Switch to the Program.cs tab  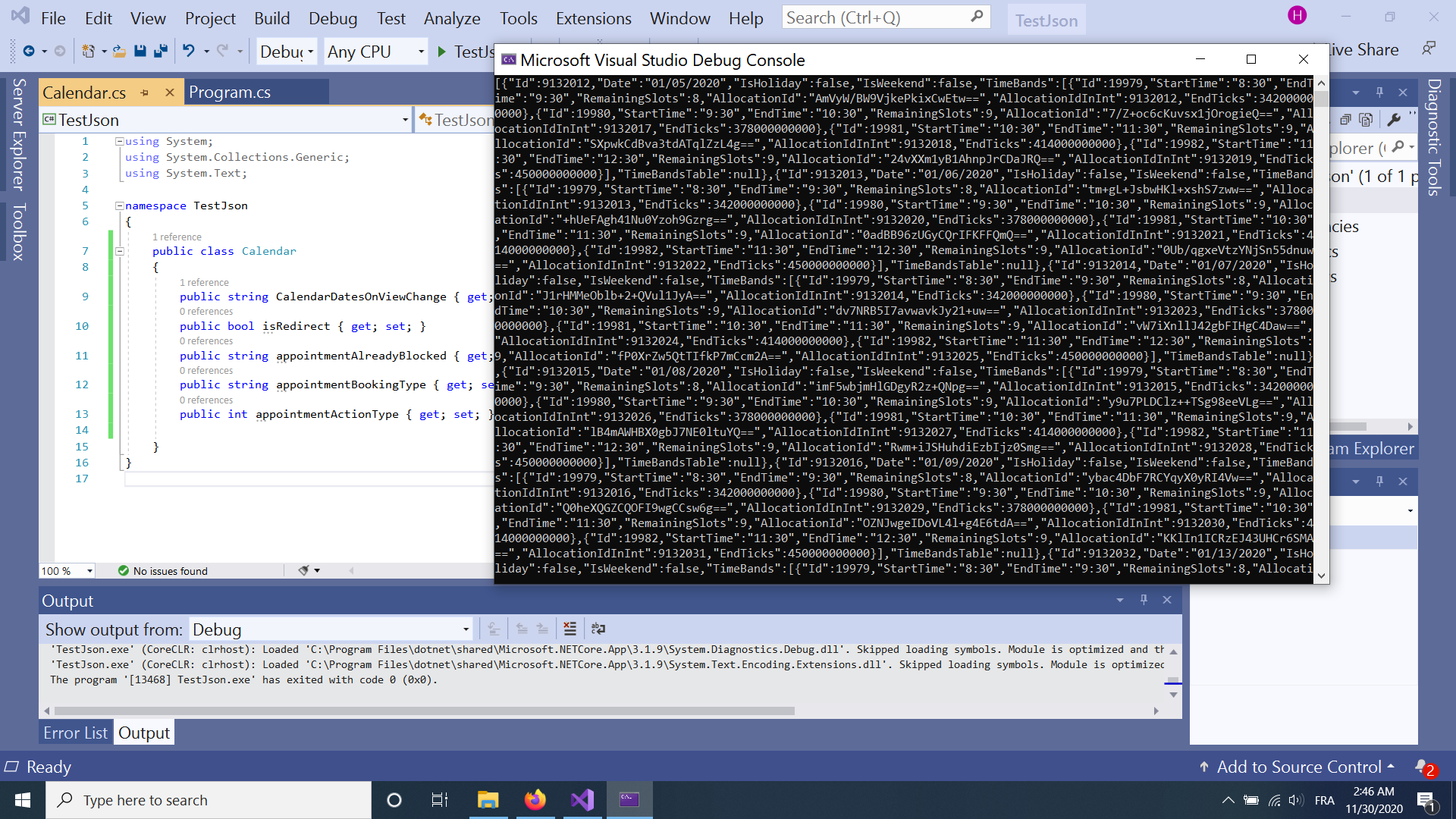230,93
